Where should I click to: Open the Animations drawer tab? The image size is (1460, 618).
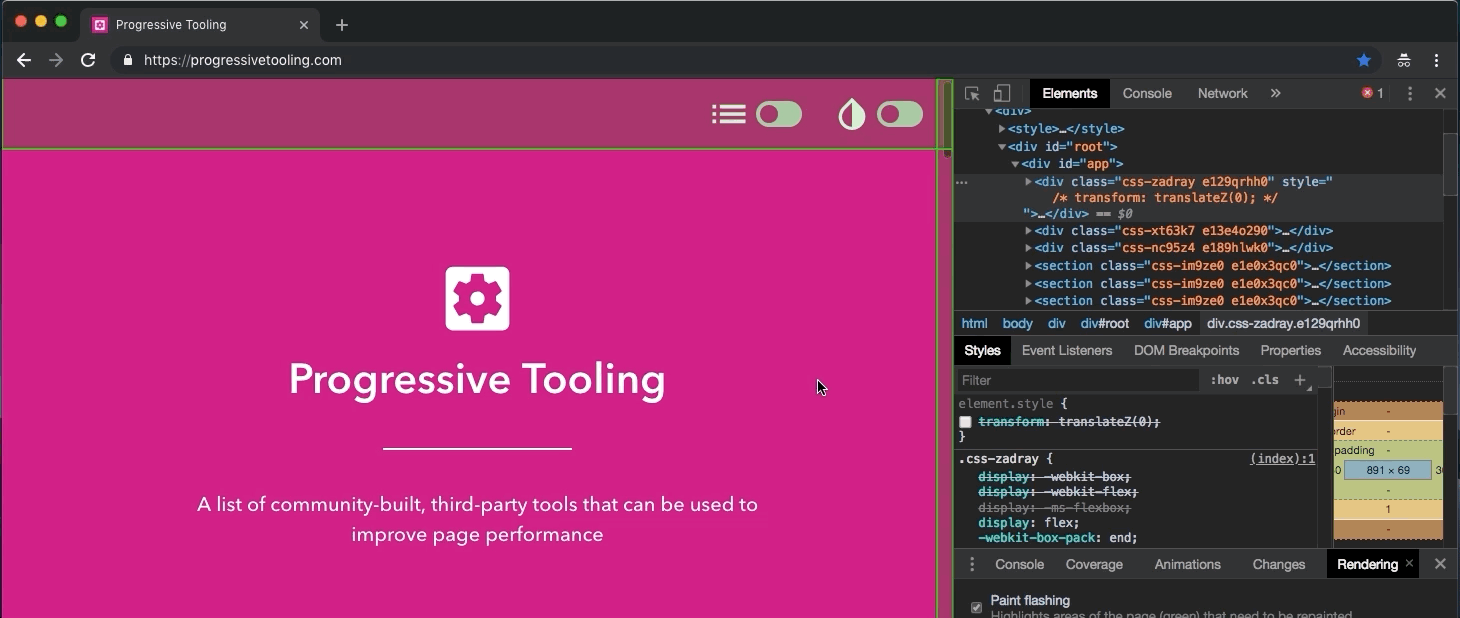[x=1187, y=564]
